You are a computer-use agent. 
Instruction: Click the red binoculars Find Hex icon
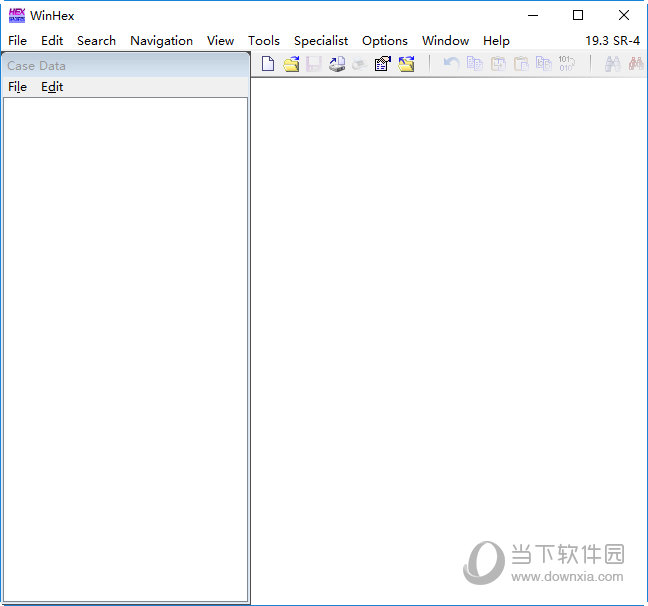[x=636, y=64]
